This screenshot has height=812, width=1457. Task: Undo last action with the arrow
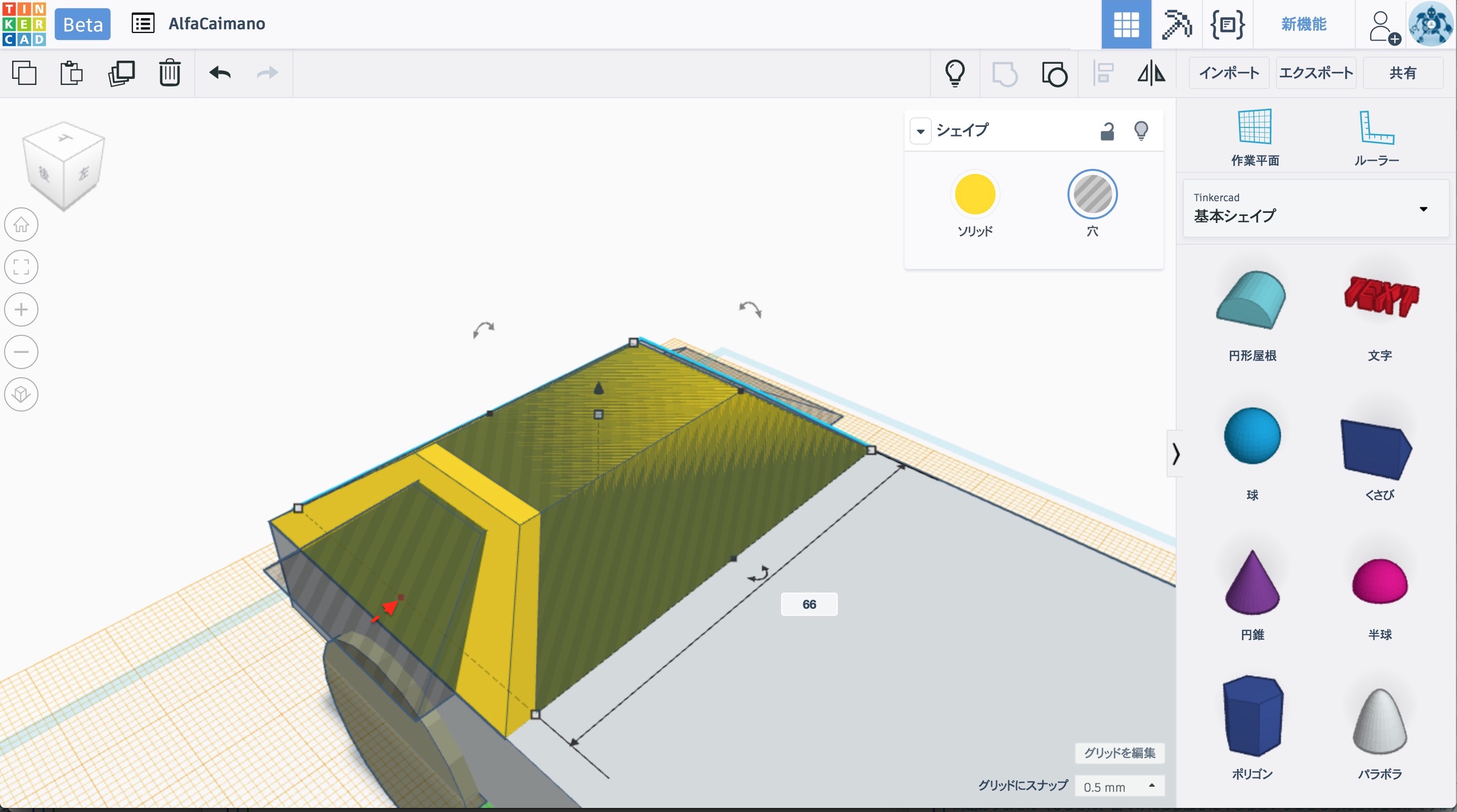click(220, 73)
